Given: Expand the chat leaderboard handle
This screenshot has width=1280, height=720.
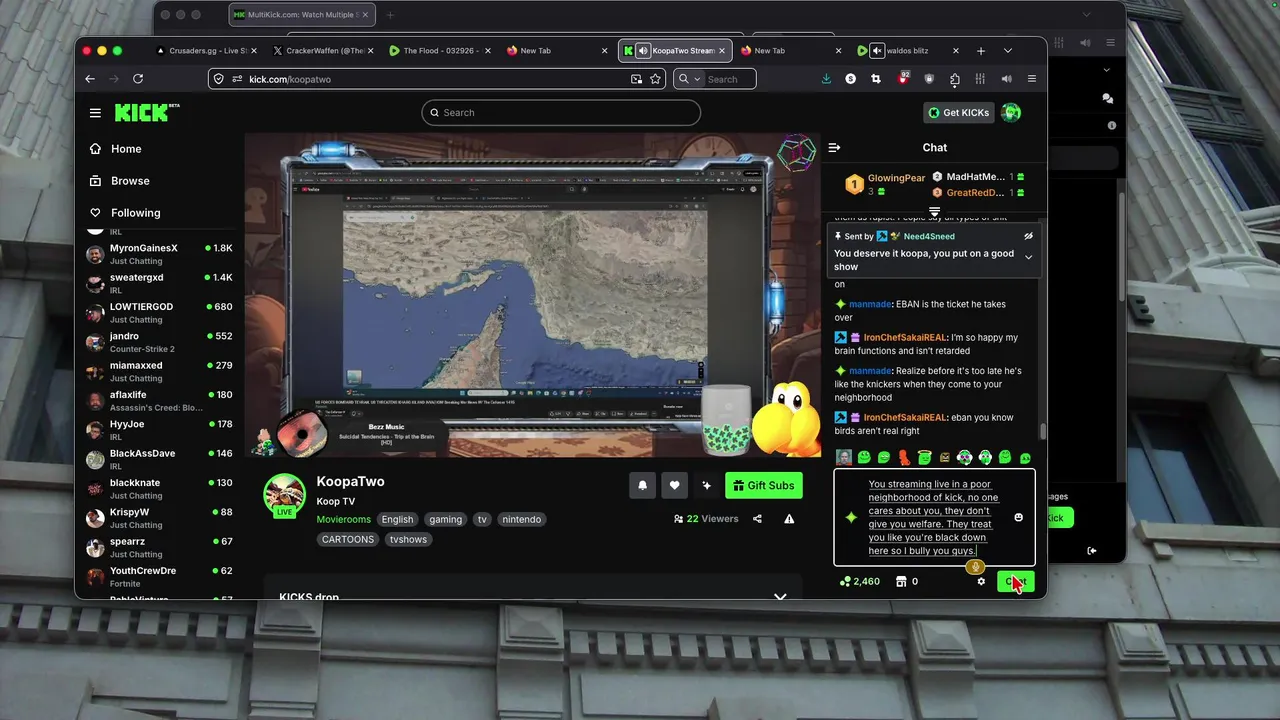Looking at the screenshot, I should click(x=935, y=212).
